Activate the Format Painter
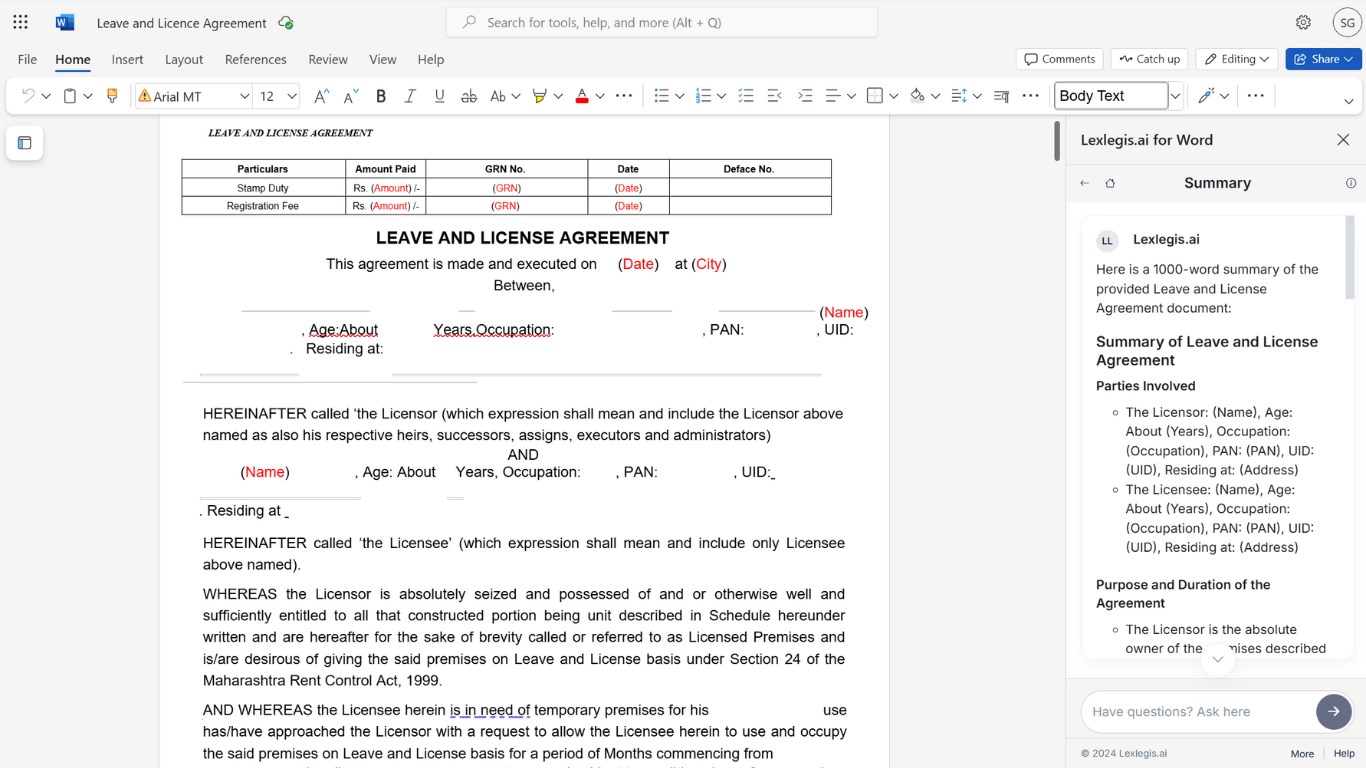 [x=112, y=96]
